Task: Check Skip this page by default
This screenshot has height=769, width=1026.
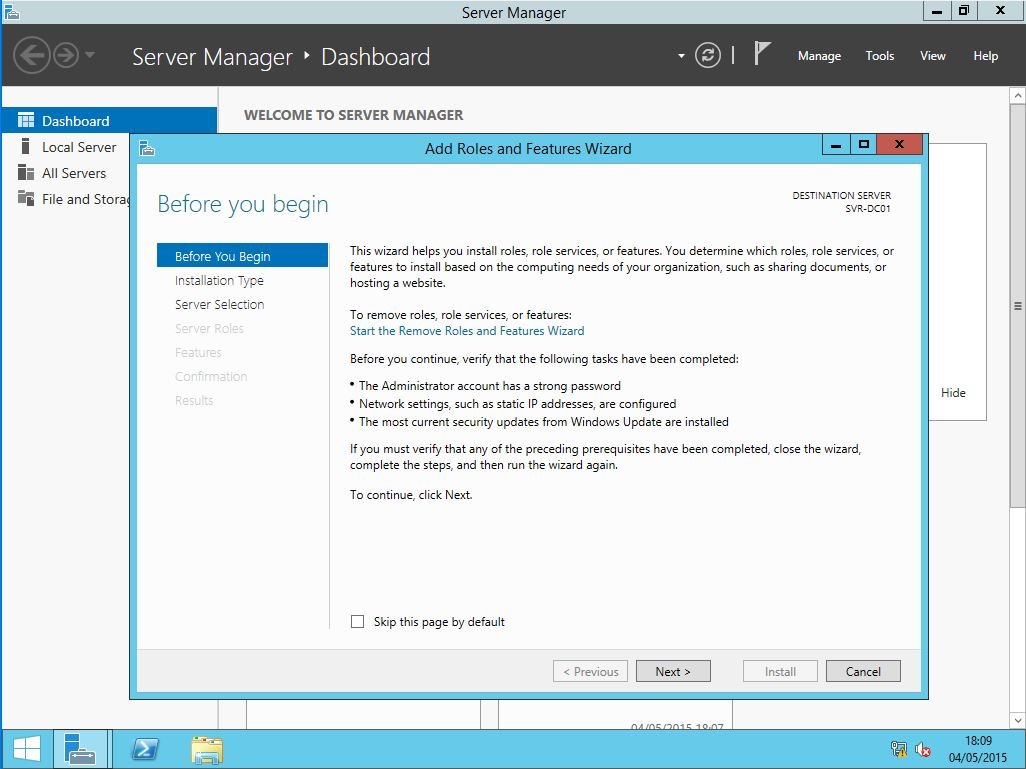Action: point(358,622)
